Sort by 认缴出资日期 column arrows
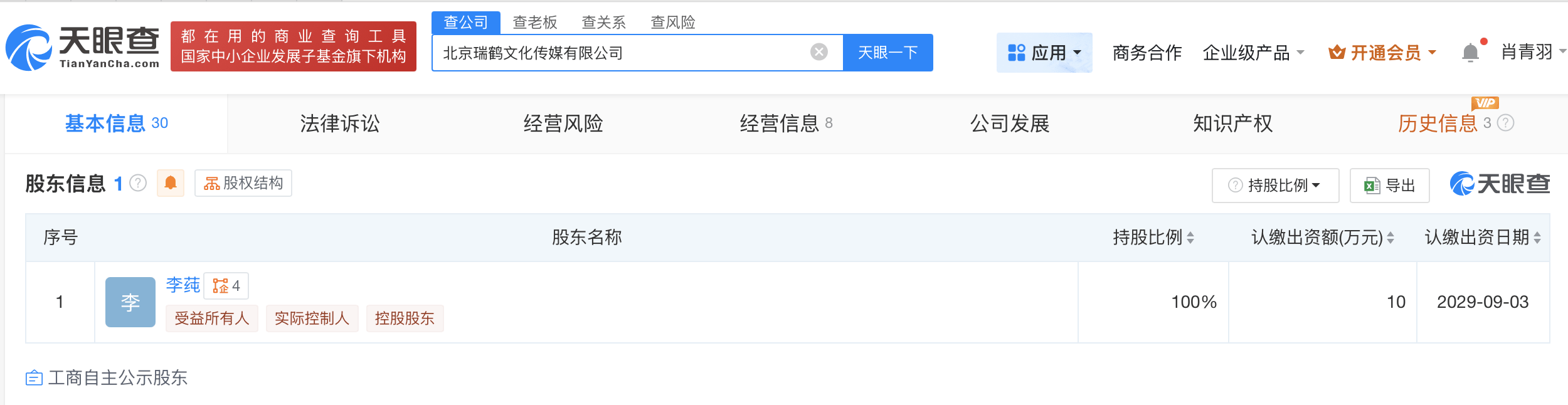 click(x=1537, y=238)
